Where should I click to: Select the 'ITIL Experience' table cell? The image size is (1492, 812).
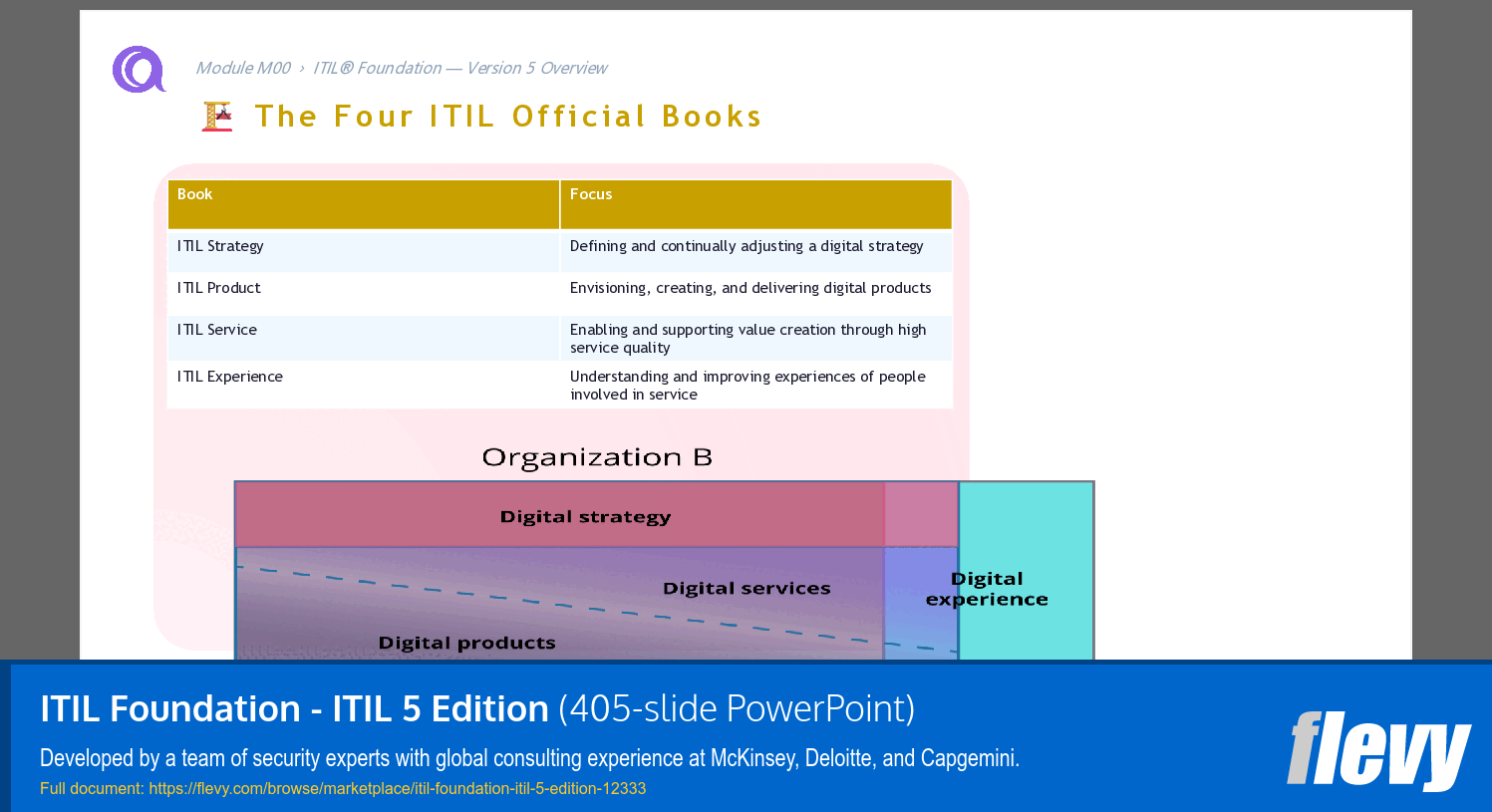point(364,385)
